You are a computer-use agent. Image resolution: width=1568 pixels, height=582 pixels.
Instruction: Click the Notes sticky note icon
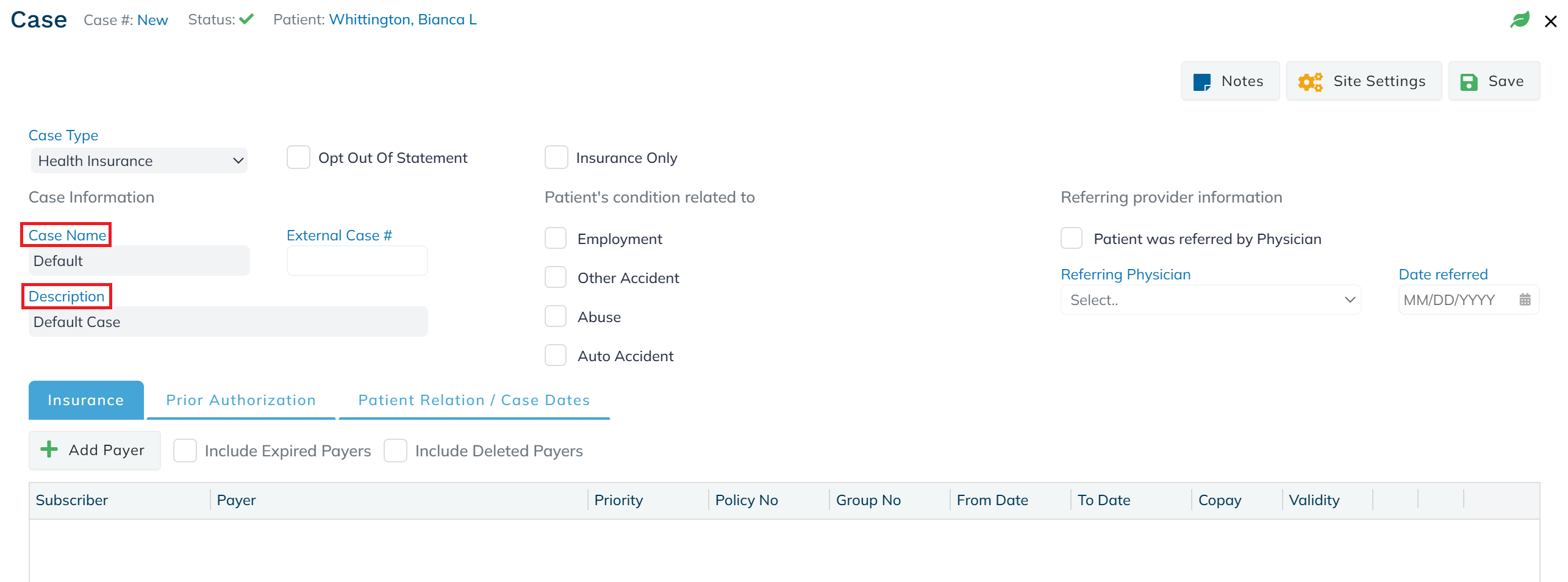(x=1201, y=82)
